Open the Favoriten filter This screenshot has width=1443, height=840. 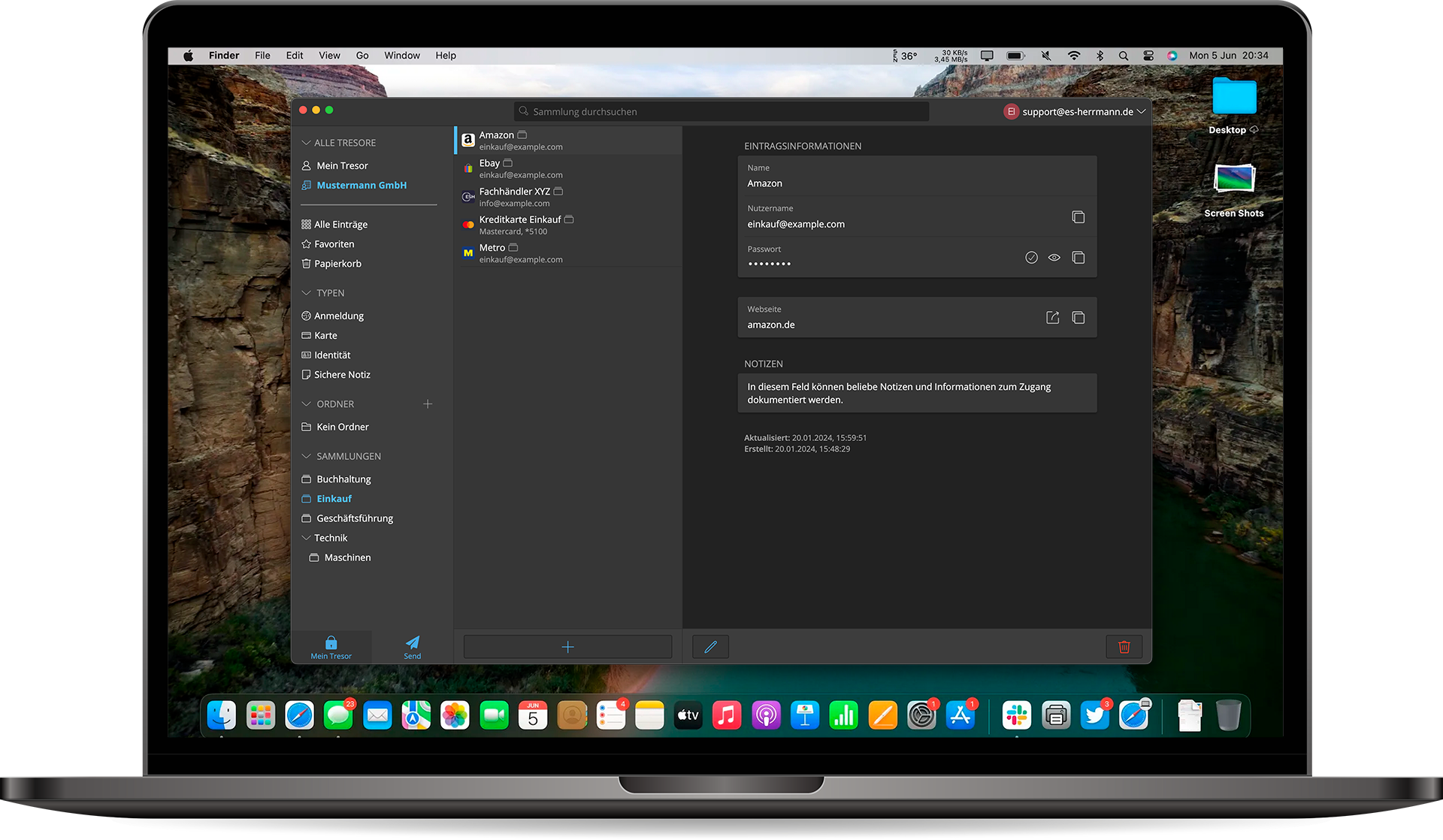[x=334, y=244]
